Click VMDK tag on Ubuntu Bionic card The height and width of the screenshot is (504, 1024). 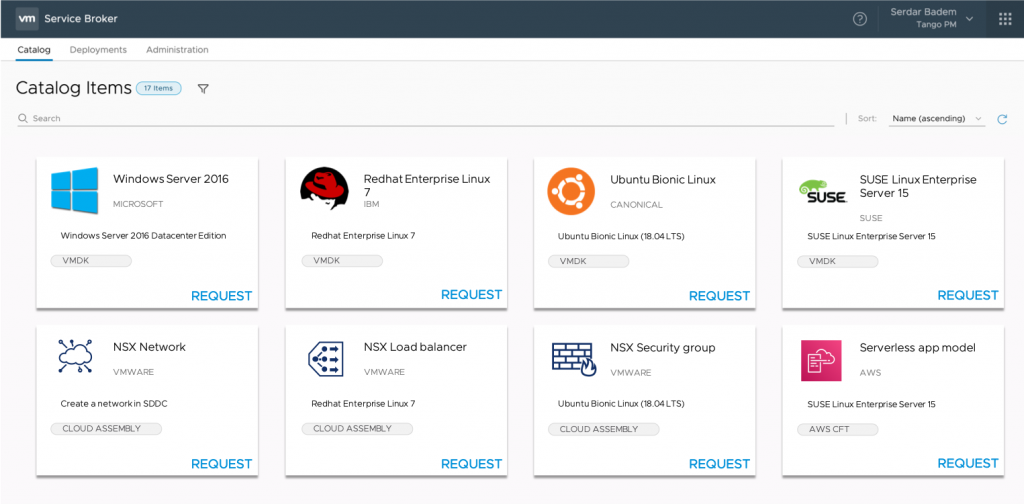(588, 261)
